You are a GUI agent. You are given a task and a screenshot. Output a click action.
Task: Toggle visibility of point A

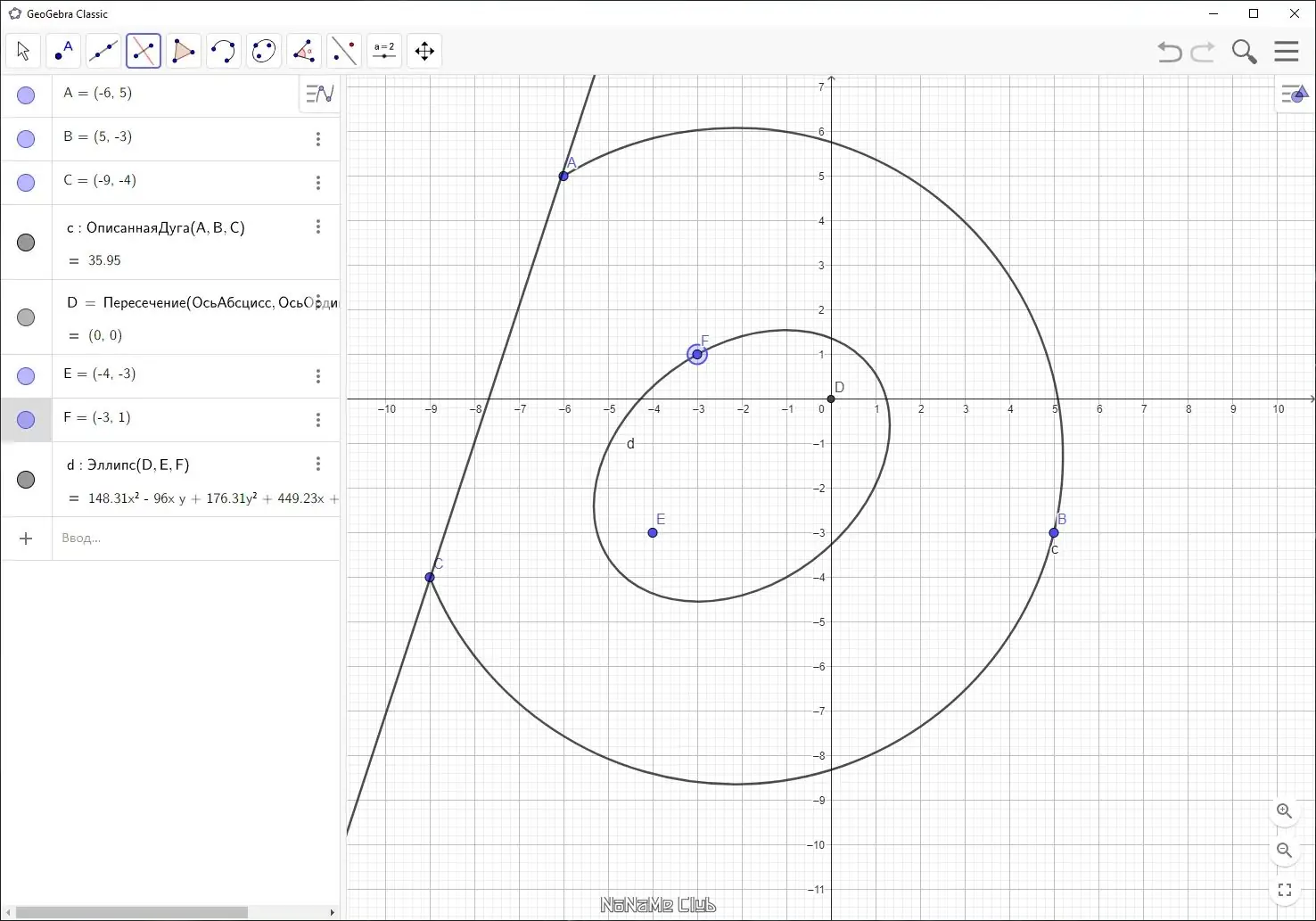pyautogui.click(x=26, y=95)
